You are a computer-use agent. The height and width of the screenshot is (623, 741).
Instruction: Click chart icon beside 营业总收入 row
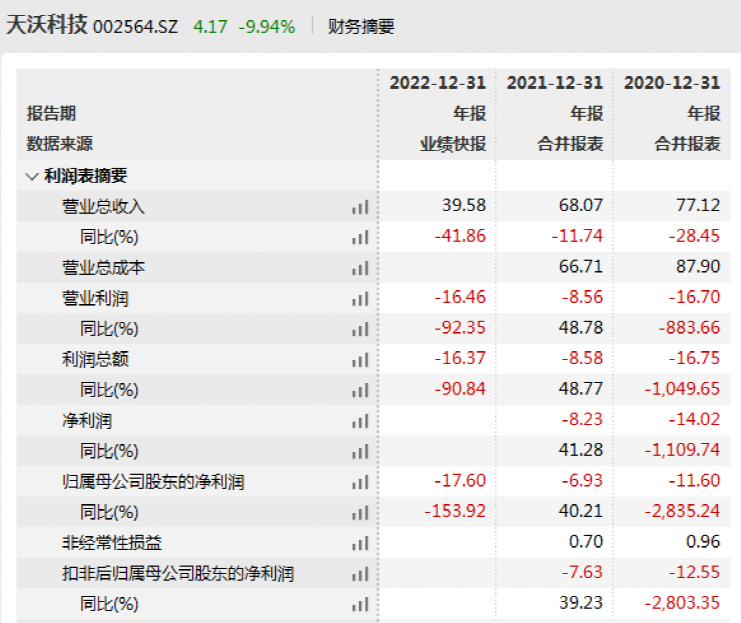360,207
